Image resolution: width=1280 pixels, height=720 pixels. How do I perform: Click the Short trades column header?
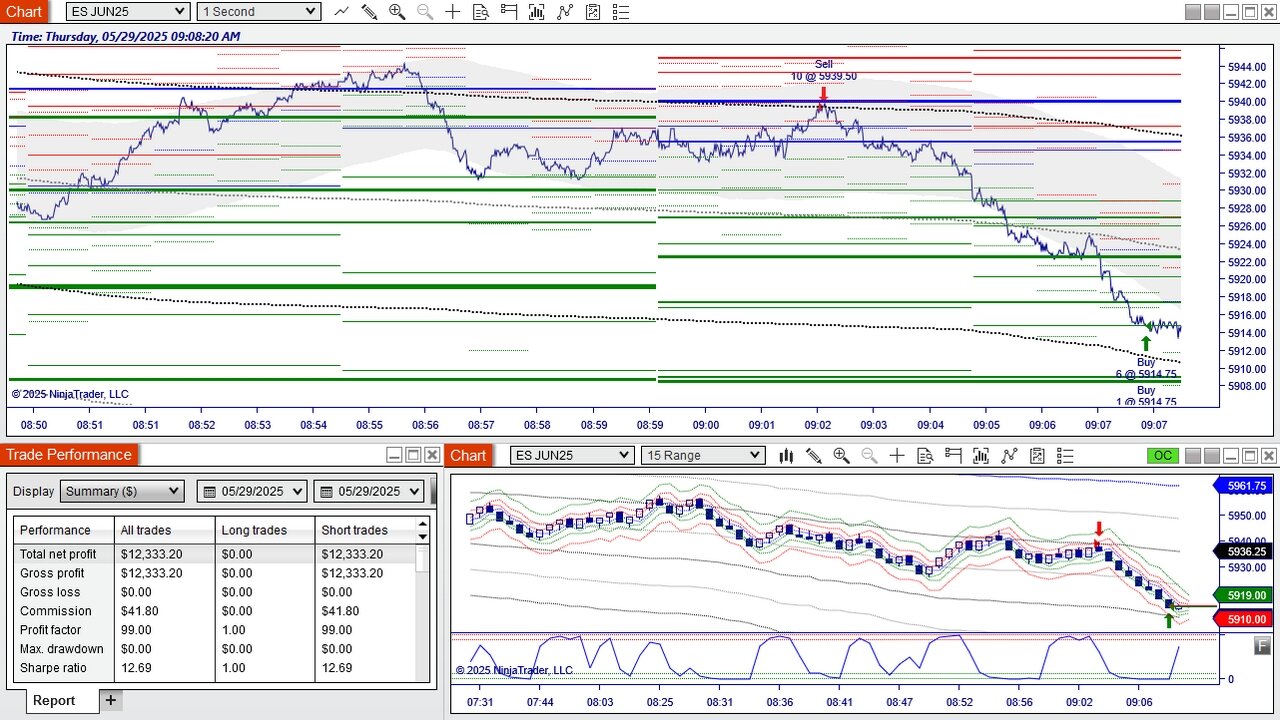pyautogui.click(x=365, y=530)
